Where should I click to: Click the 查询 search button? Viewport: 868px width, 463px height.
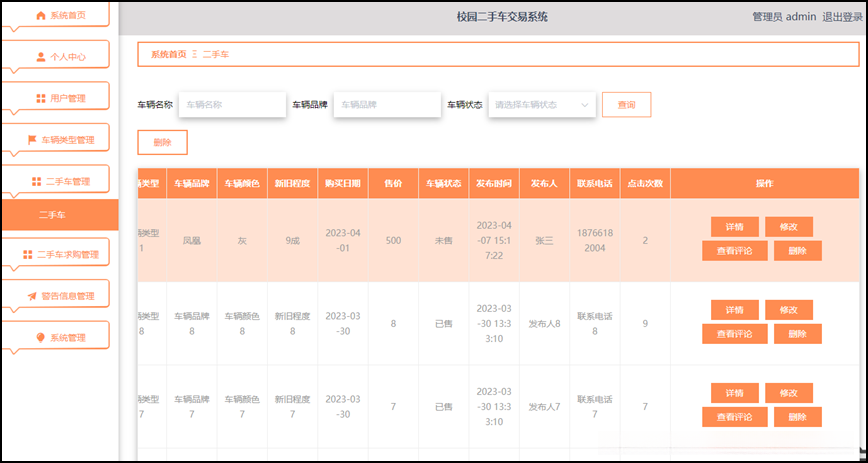click(x=627, y=105)
